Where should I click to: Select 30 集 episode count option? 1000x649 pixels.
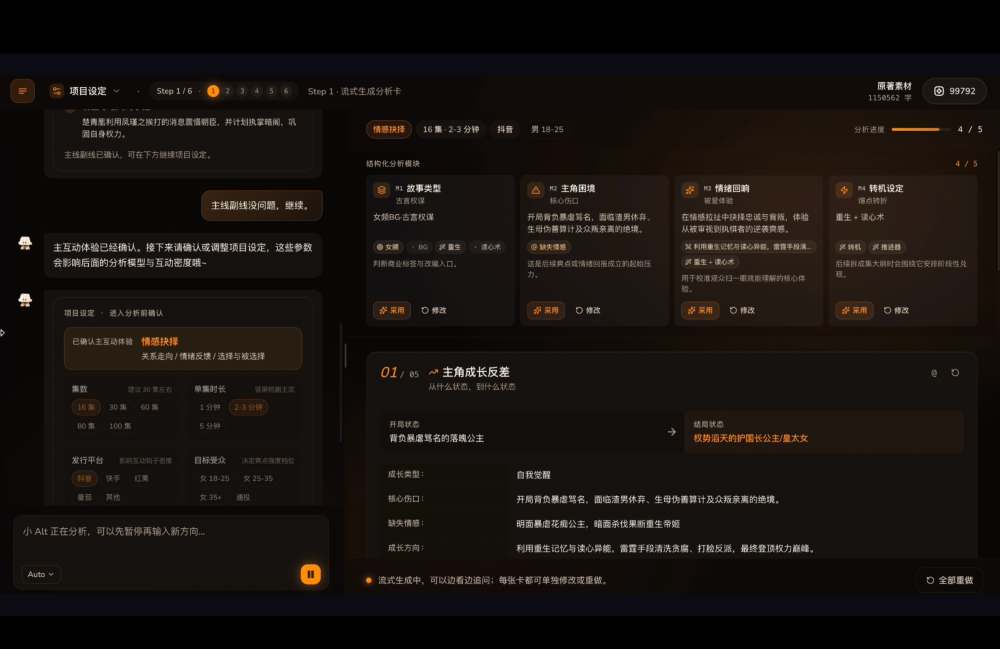pyautogui.click(x=117, y=407)
